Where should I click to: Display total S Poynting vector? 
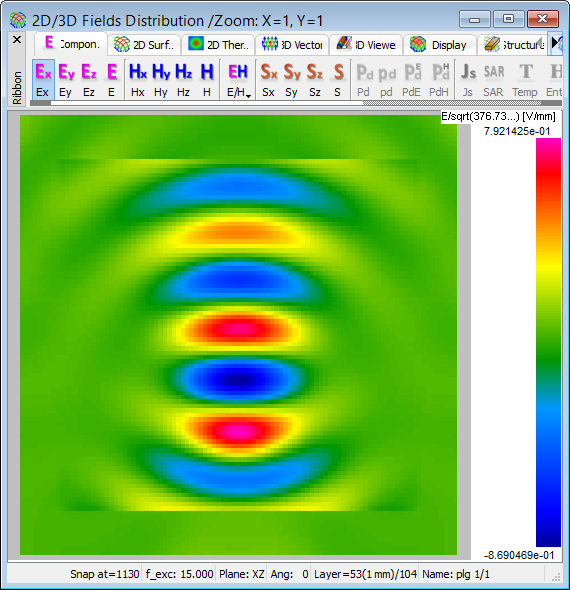(338, 80)
